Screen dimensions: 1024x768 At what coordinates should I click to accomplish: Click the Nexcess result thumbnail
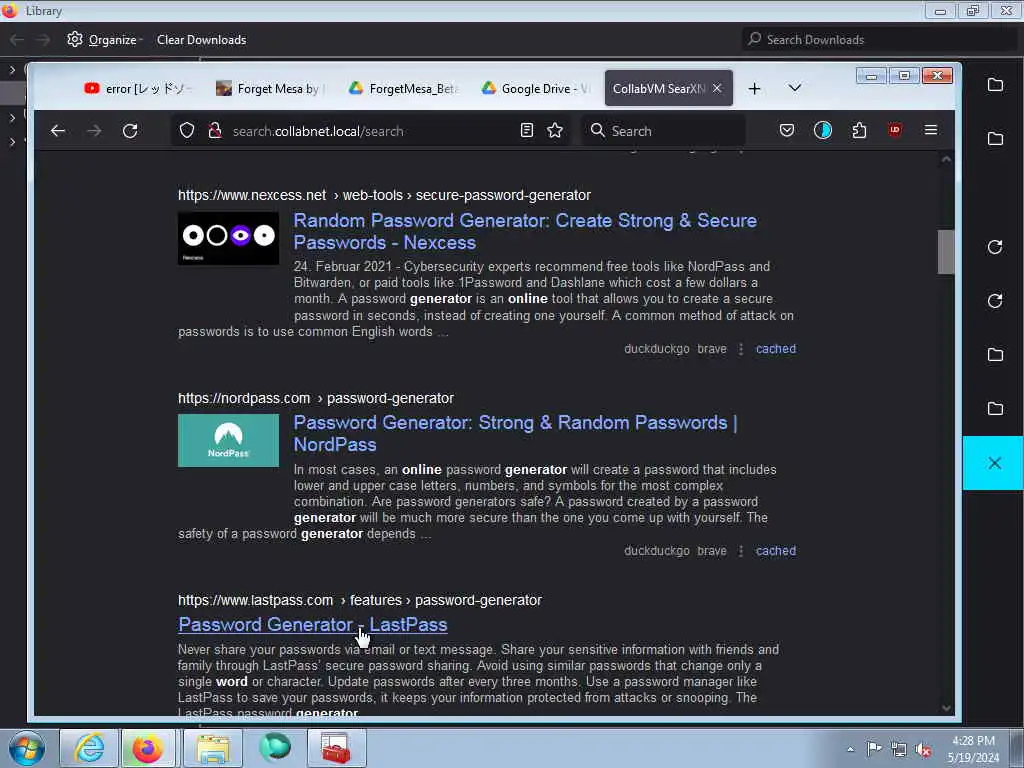tap(228, 238)
